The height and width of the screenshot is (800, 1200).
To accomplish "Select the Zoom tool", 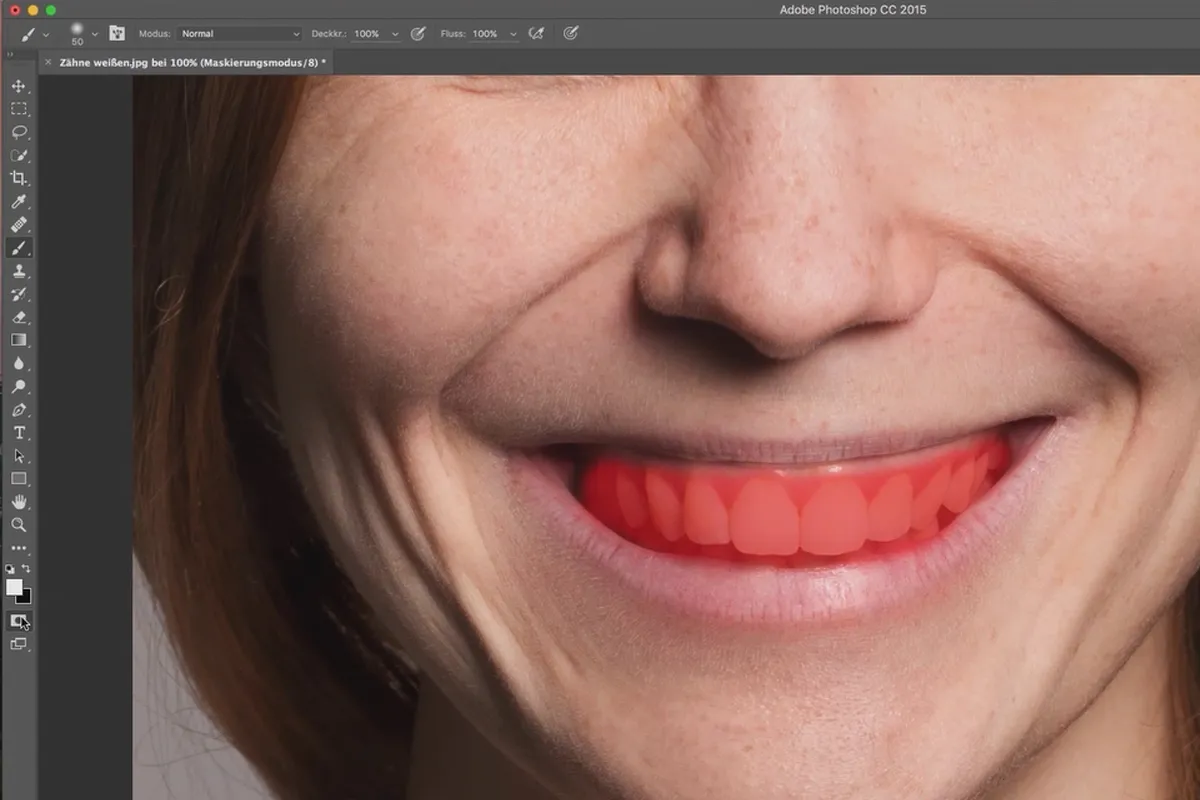I will [19, 525].
